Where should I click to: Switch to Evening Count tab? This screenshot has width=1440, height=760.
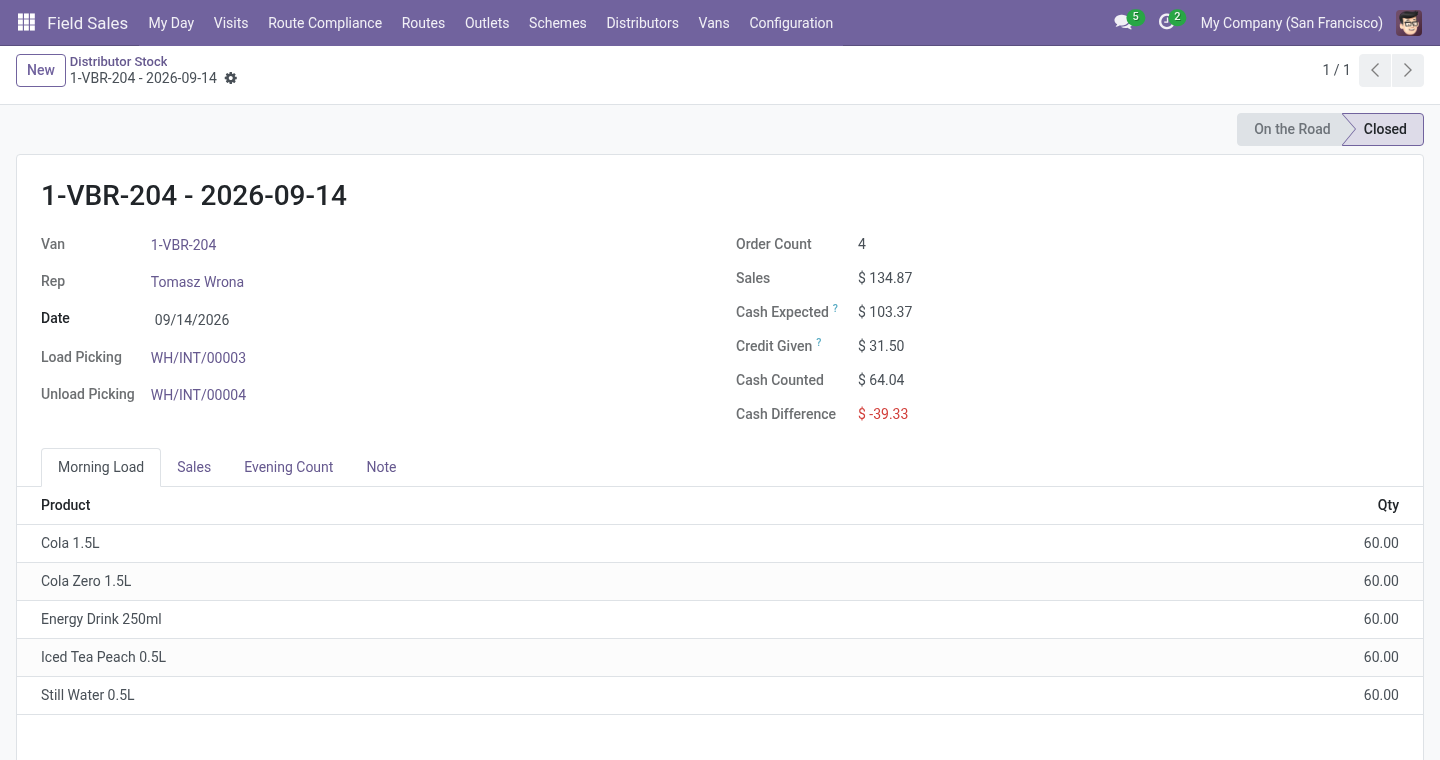288,467
